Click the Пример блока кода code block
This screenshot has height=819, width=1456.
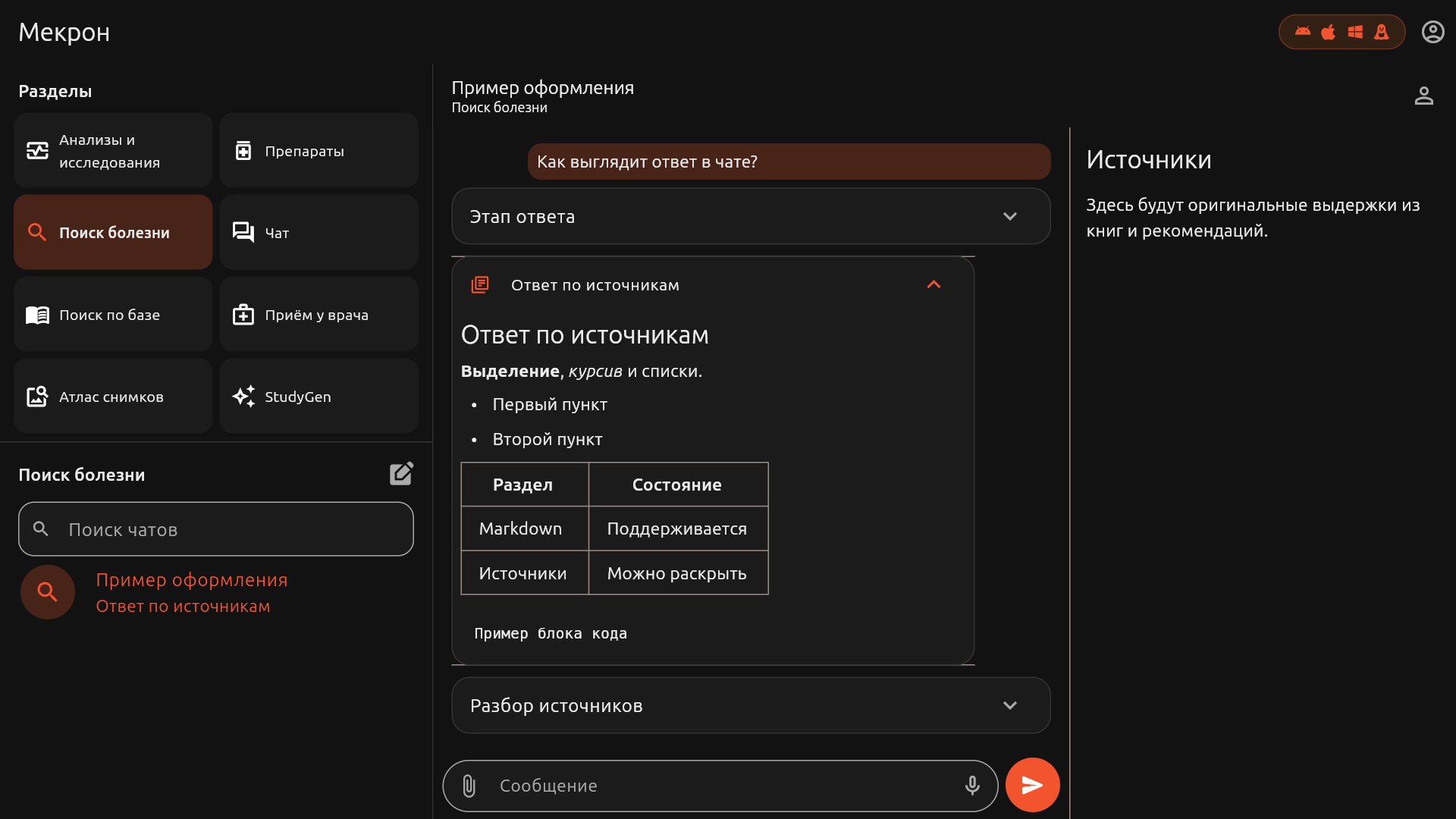(x=551, y=633)
